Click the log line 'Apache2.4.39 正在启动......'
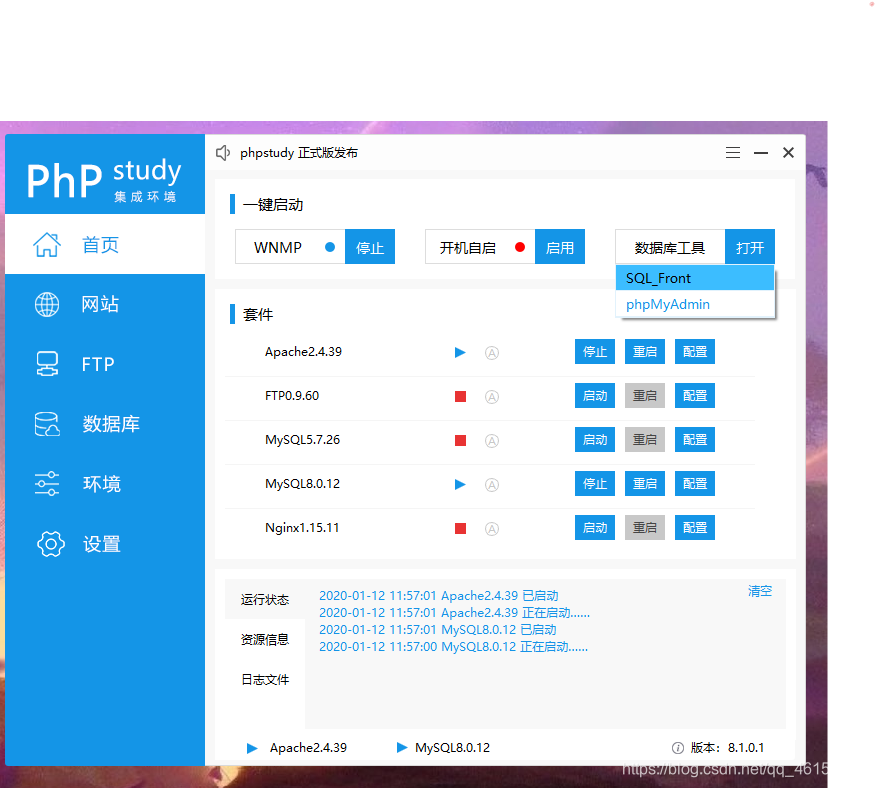The image size is (876, 788). [454, 613]
